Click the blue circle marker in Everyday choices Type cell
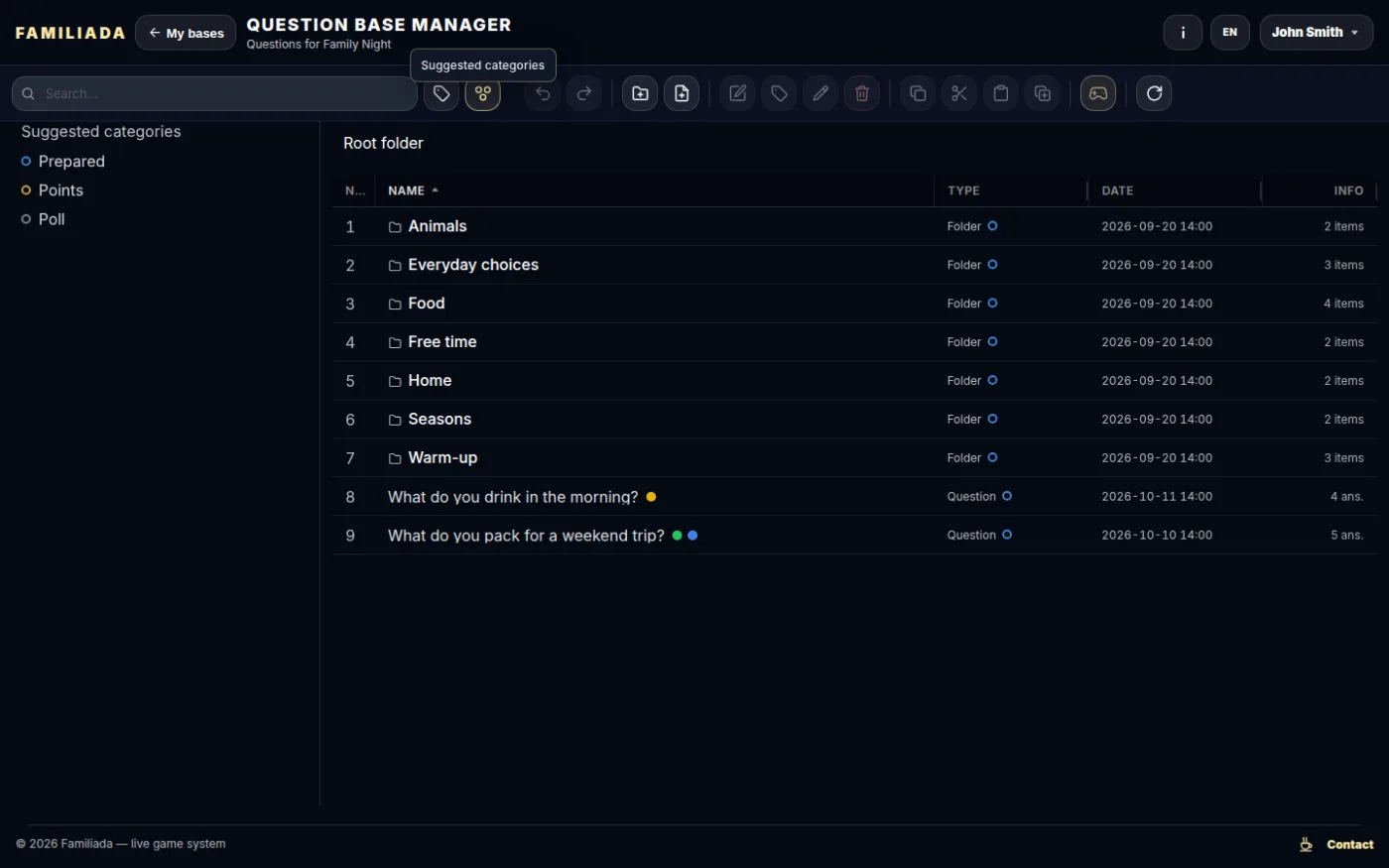Image resolution: width=1389 pixels, height=868 pixels. [x=992, y=265]
